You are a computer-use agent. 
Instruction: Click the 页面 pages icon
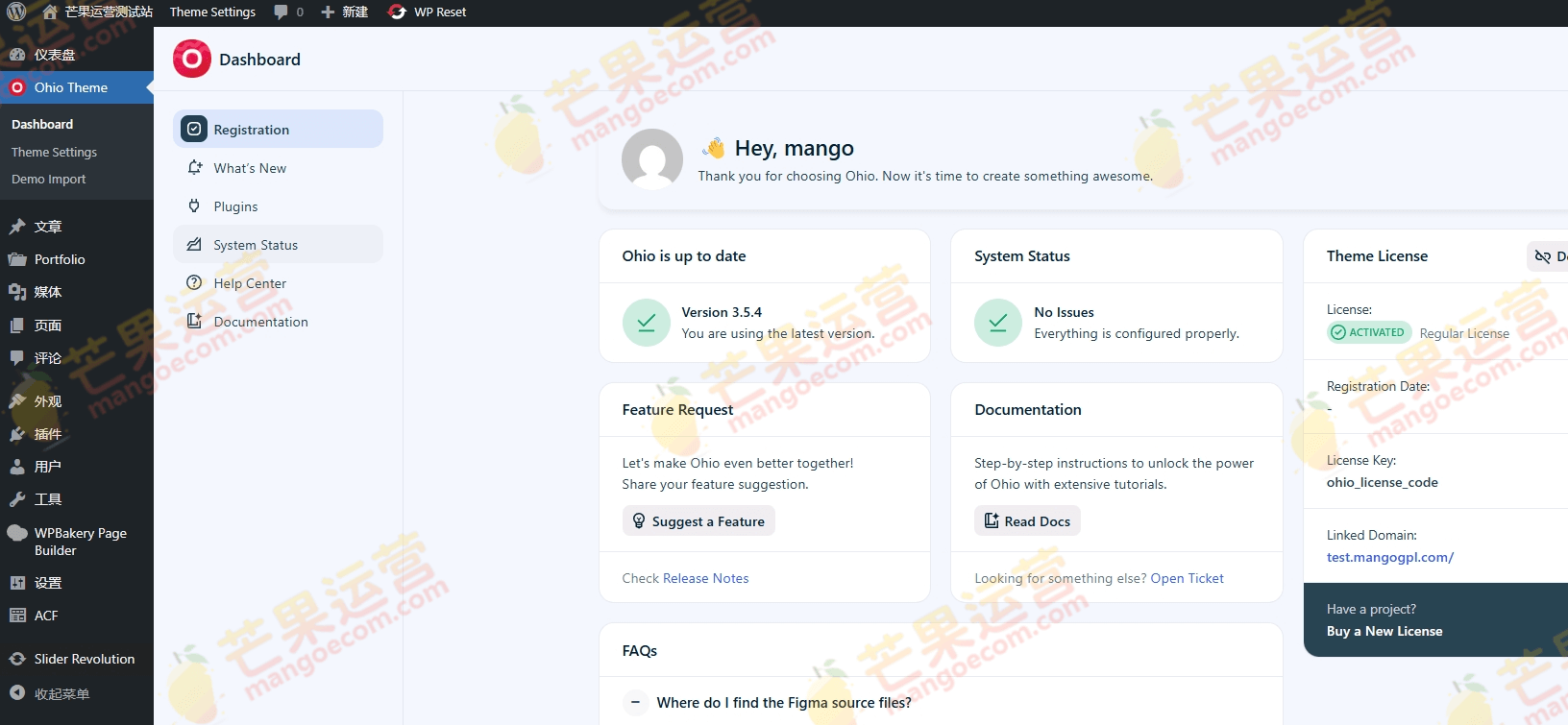click(17, 326)
